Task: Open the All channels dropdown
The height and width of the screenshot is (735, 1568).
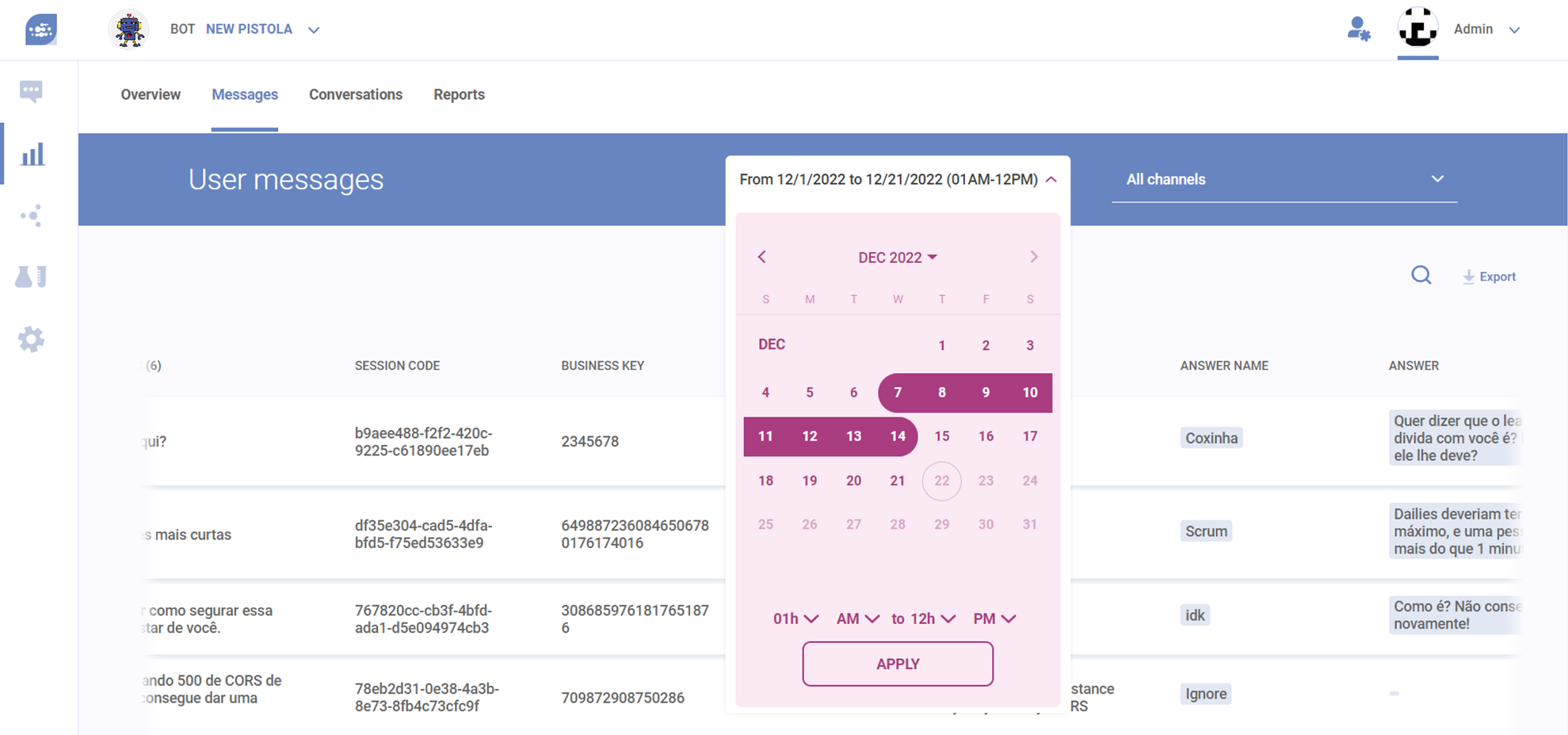Action: [1284, 180]
